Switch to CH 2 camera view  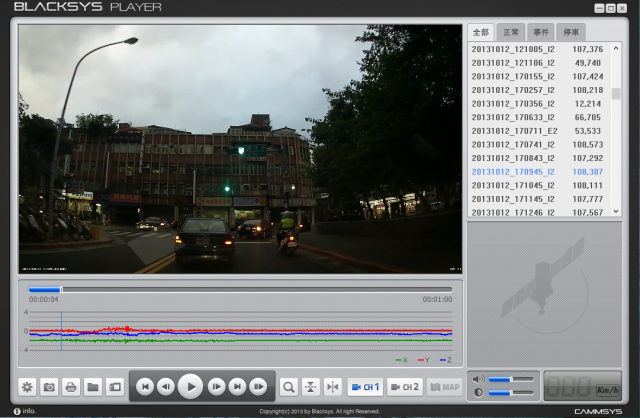click(405, 387)
